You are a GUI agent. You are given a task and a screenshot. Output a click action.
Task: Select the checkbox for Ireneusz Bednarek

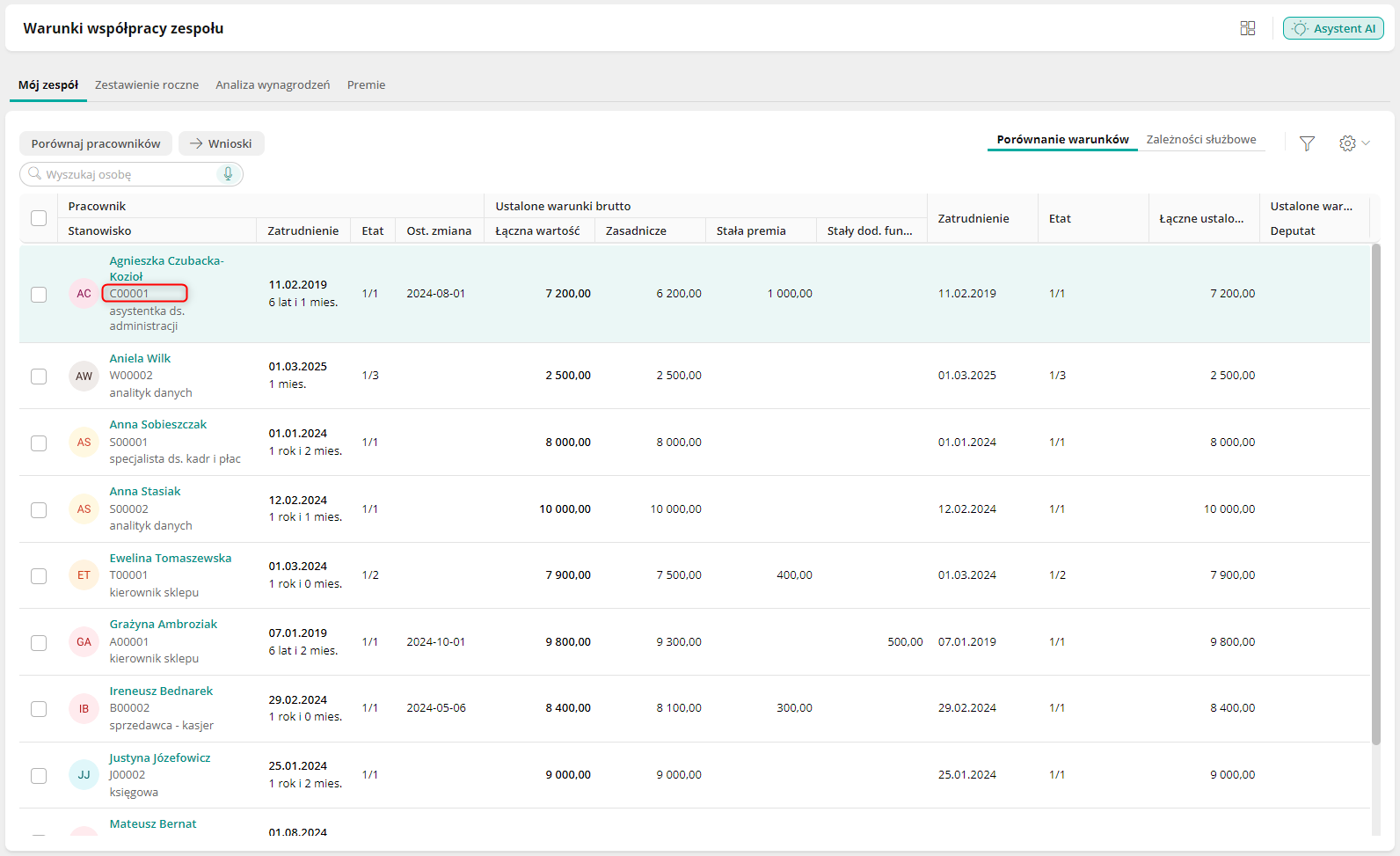tap(39, 709)
